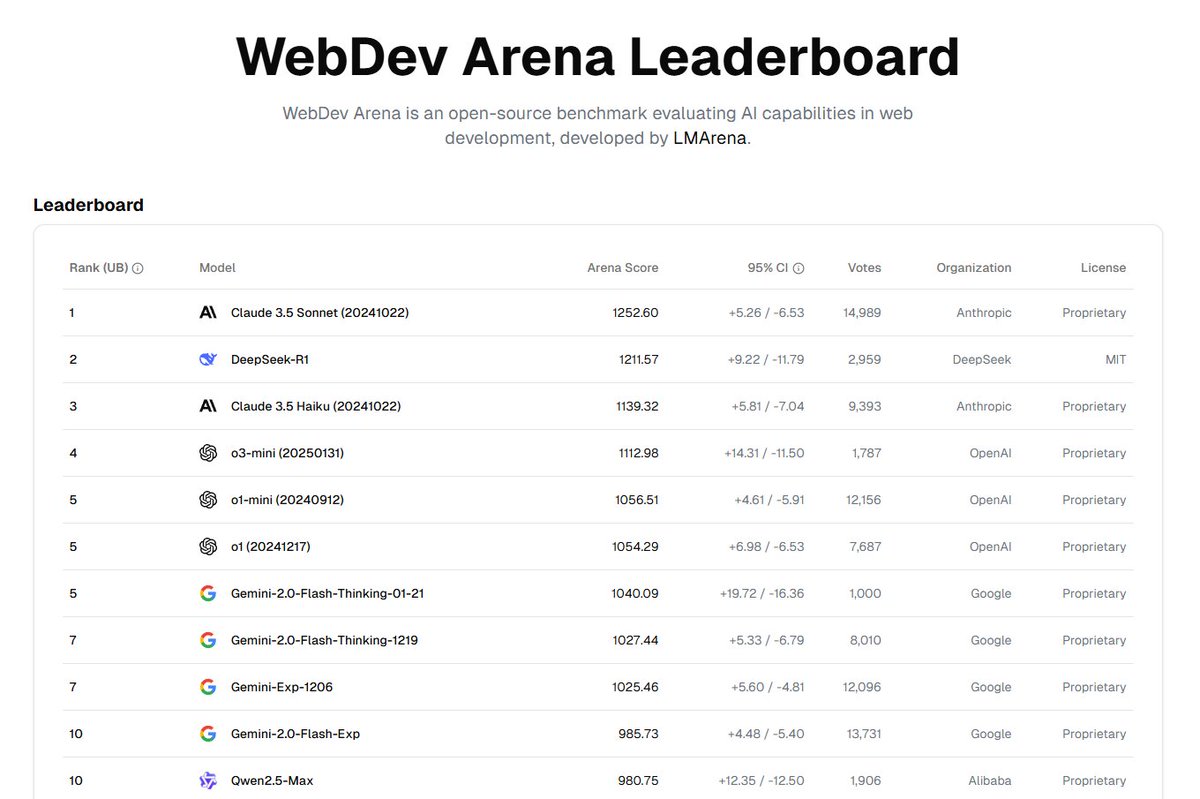1200x799 pixels.
Task: Click the vote count 14,989
Action: 862,313
